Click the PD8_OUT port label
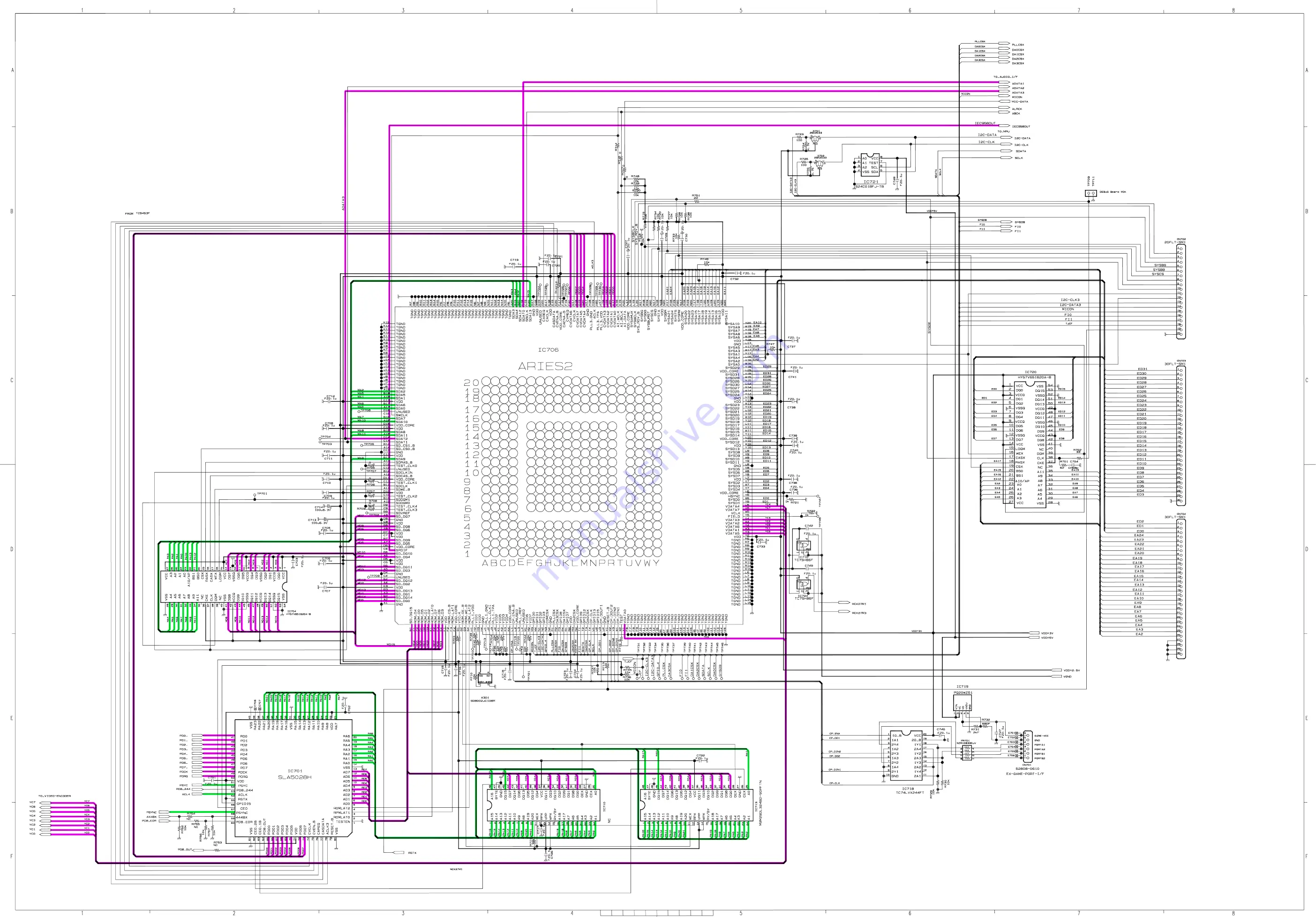The height and width of the screenshot is (917, 1316). [x=185, y=850]
